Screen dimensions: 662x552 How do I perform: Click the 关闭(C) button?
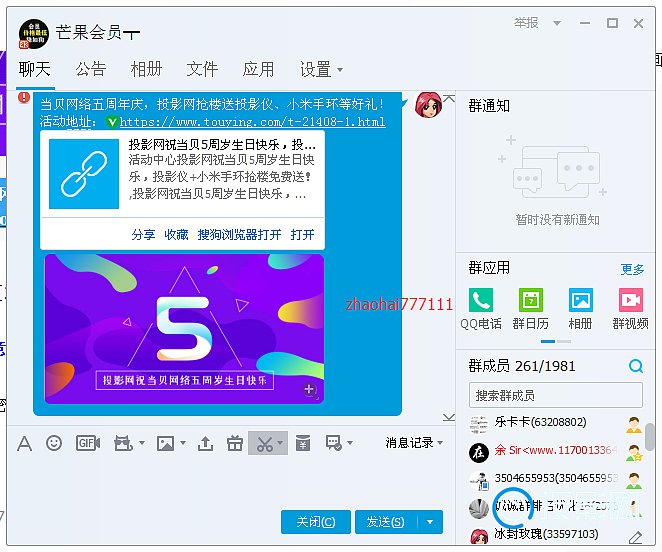point(316,522)
